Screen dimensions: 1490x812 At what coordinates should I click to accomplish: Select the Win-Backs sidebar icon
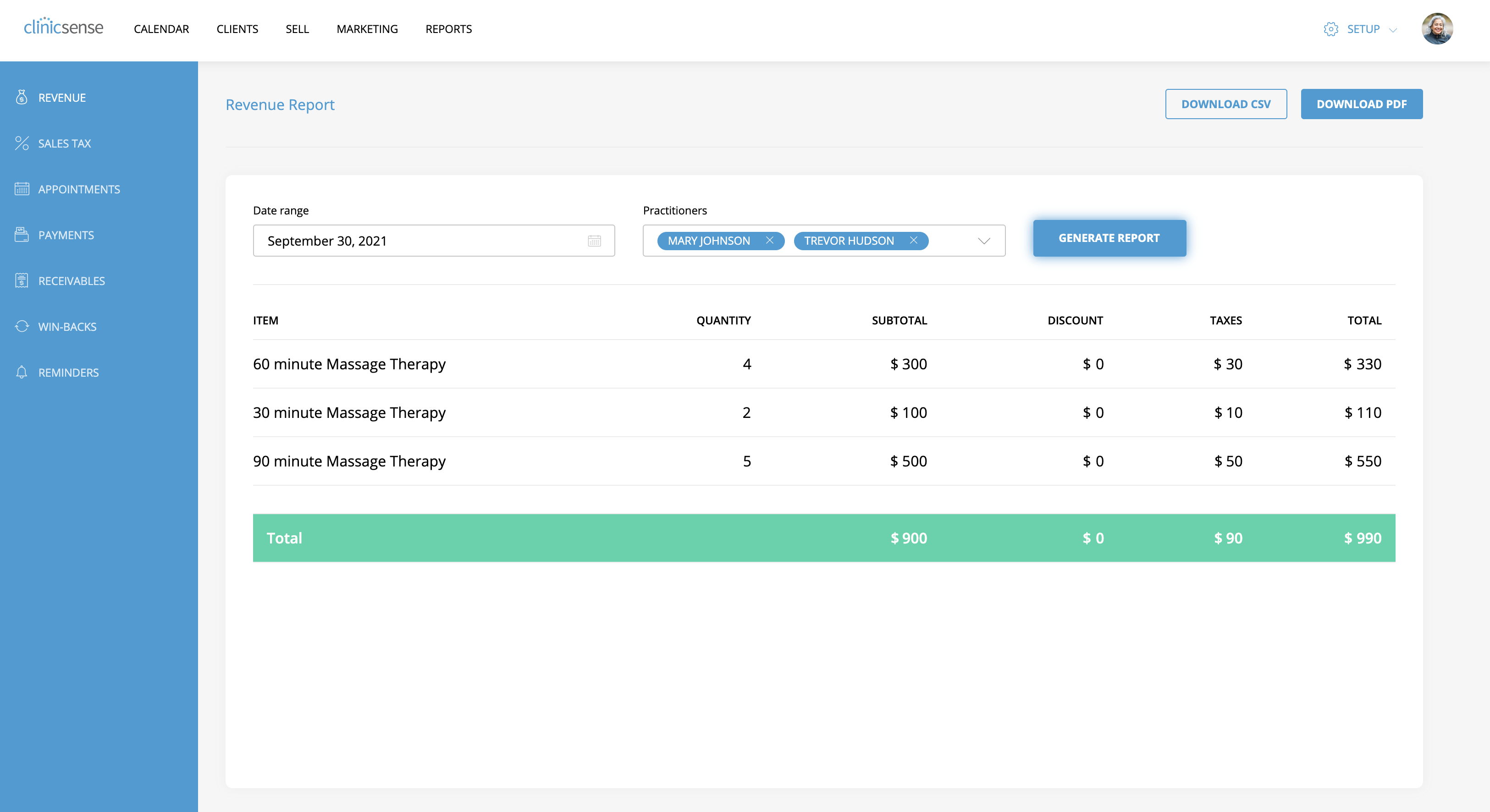22,326
